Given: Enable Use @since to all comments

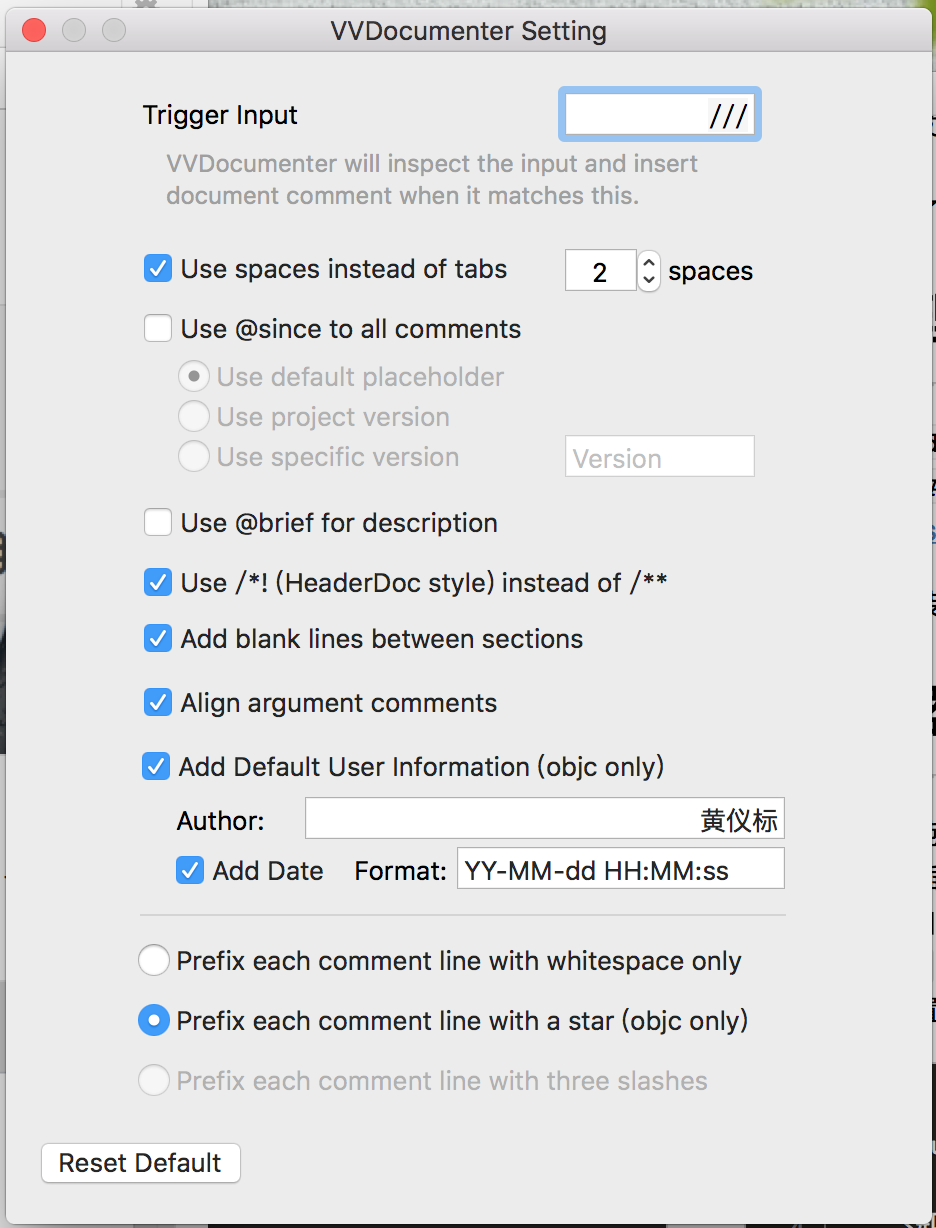Looking at the screenshot, I should [158, 329].
